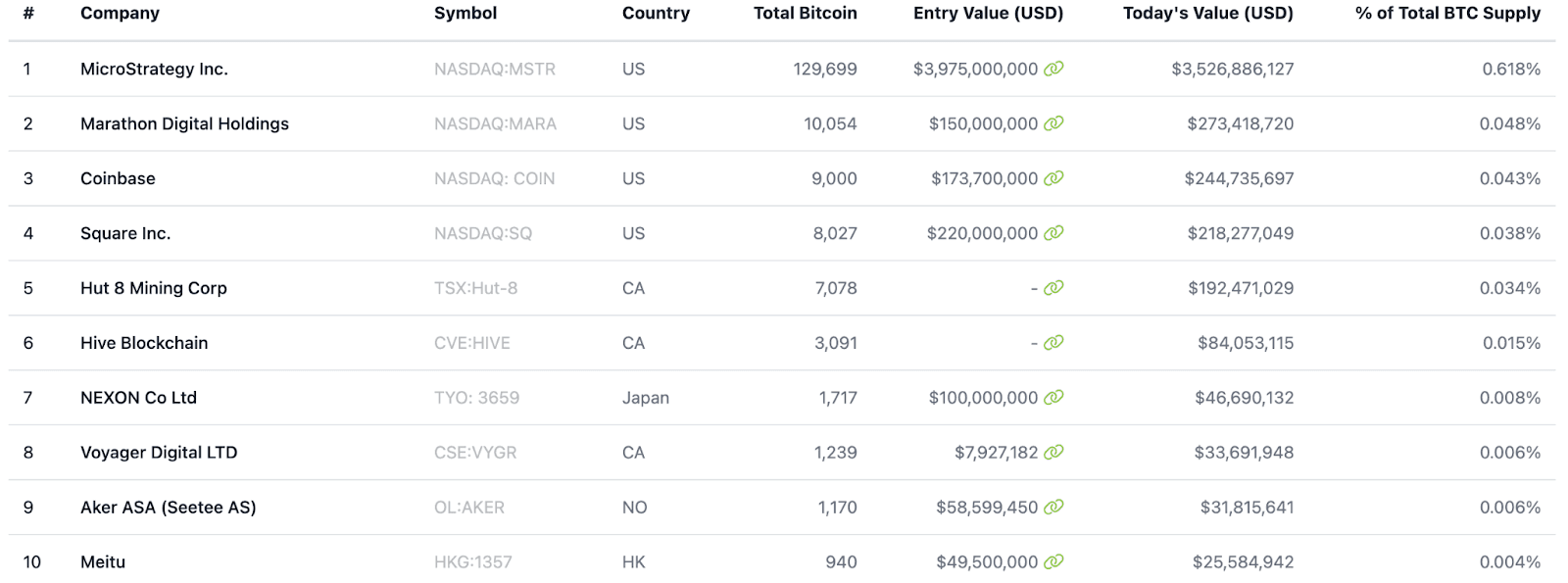Select the NASDAQ:MSTR ticker symbol
Screen dimensions: 1568x583
tap(495, 70)
